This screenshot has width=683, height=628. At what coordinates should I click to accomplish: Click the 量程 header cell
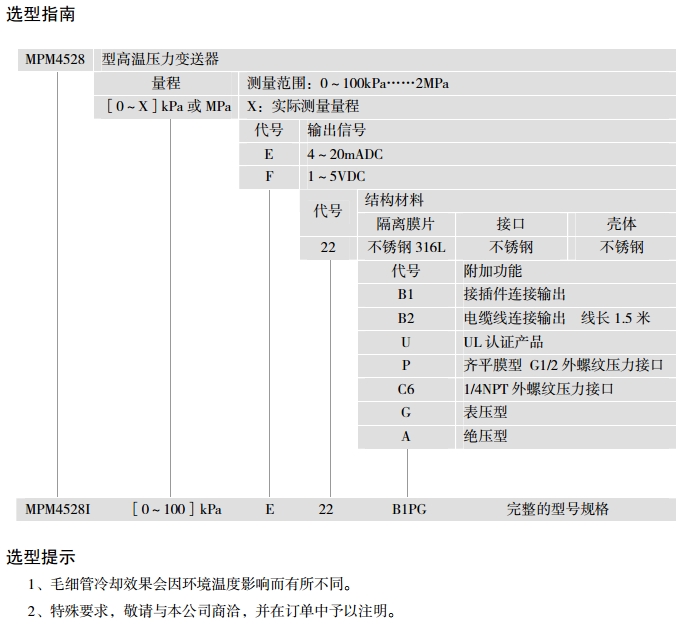pos(166,83)
